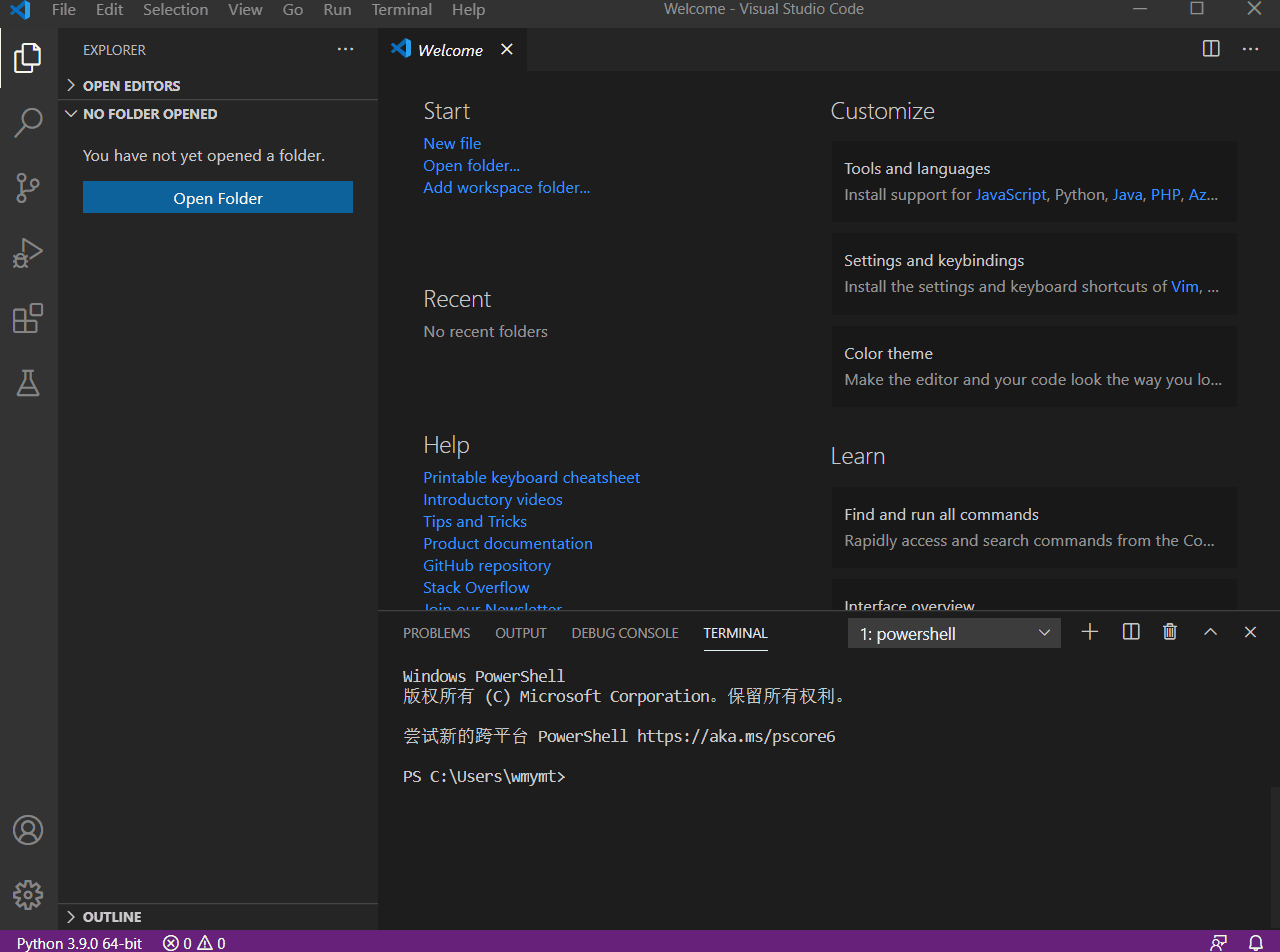The image size is (1280, 952).
Task: Open the Test flask icon view
Action: pyautogui.click(x=28, y=383)
